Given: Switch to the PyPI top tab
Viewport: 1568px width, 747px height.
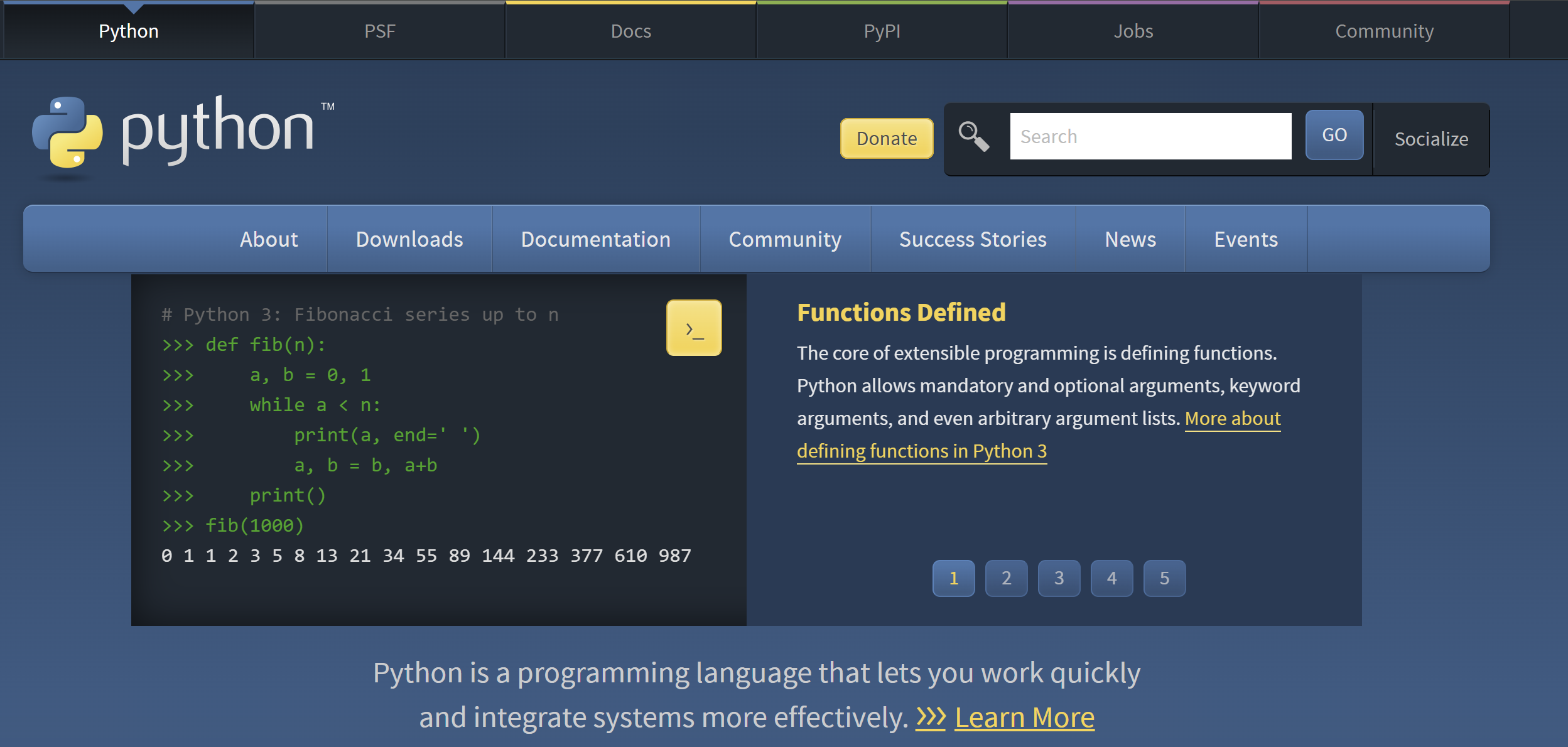Looking at the screenshot, I should pyautogui.click(x=882, y=31).
